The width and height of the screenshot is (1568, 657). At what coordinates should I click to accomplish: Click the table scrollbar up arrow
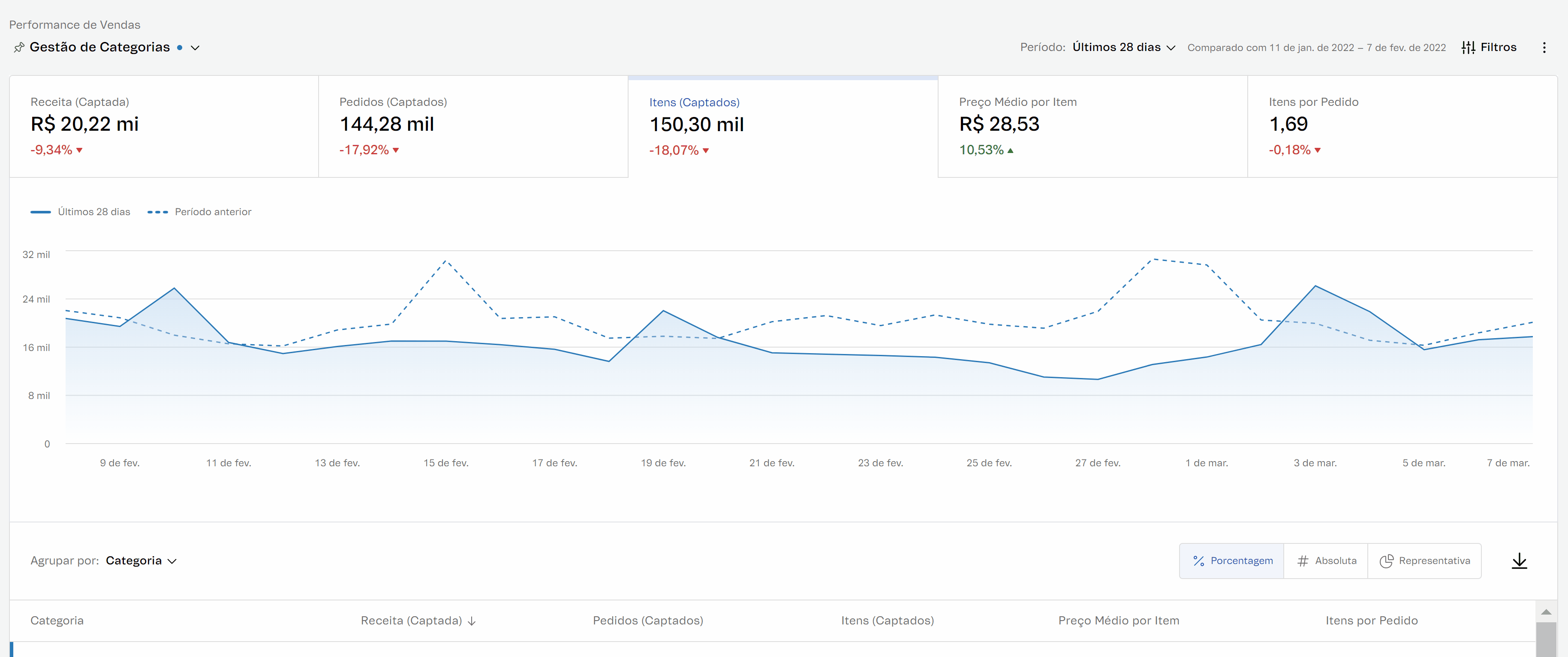tap(1545, 612)
